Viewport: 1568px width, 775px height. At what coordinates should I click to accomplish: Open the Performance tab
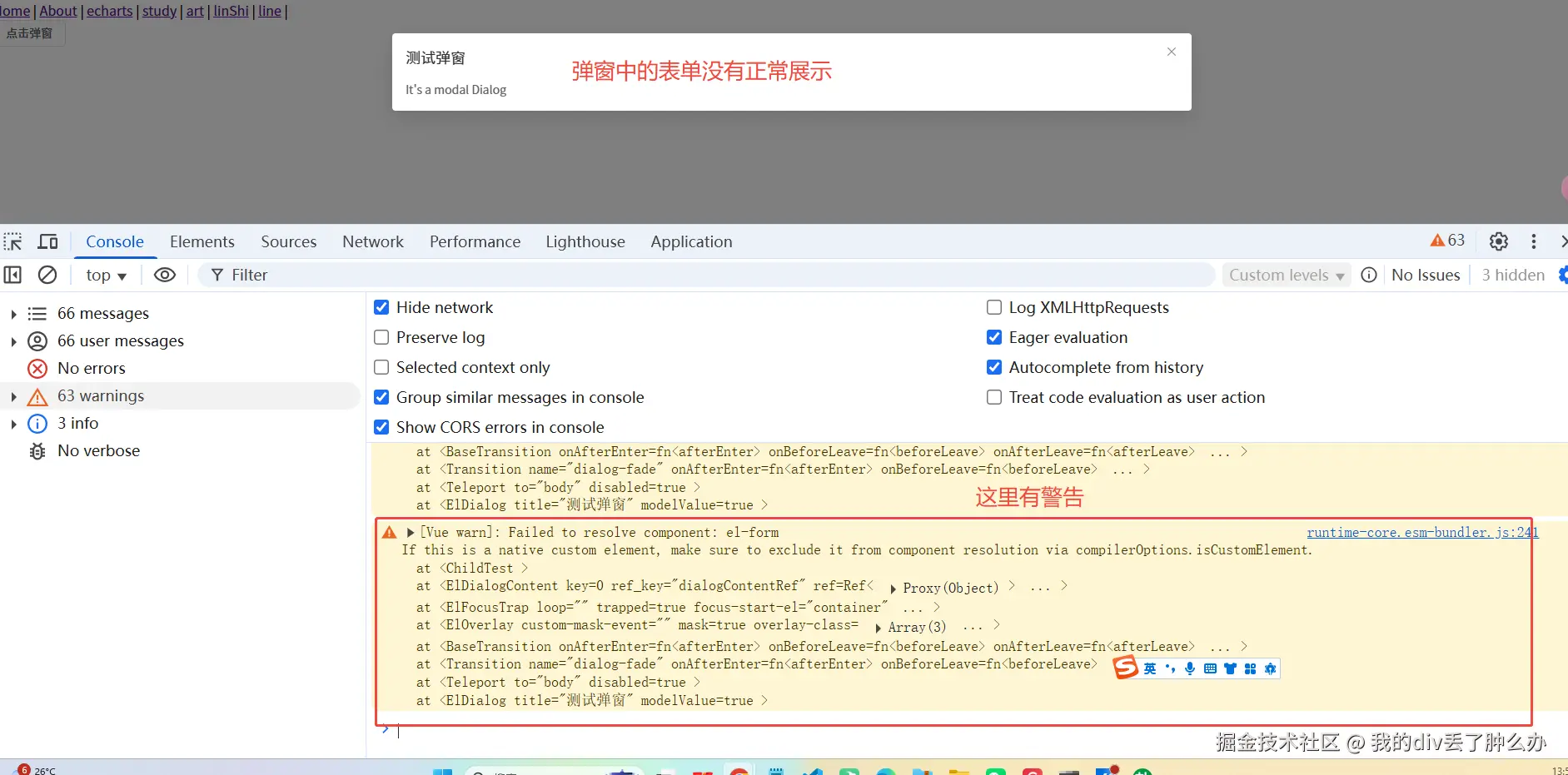click(x=475, y=241)
